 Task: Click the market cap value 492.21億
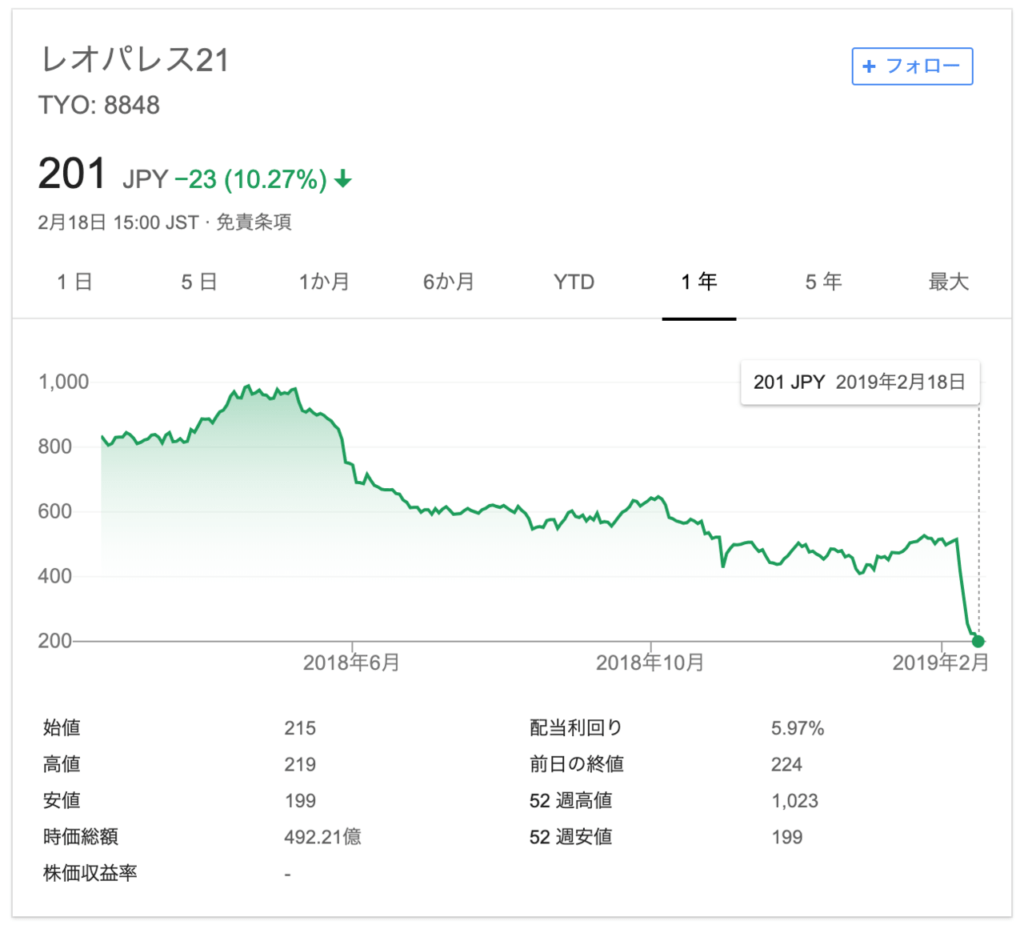(323, 837)
